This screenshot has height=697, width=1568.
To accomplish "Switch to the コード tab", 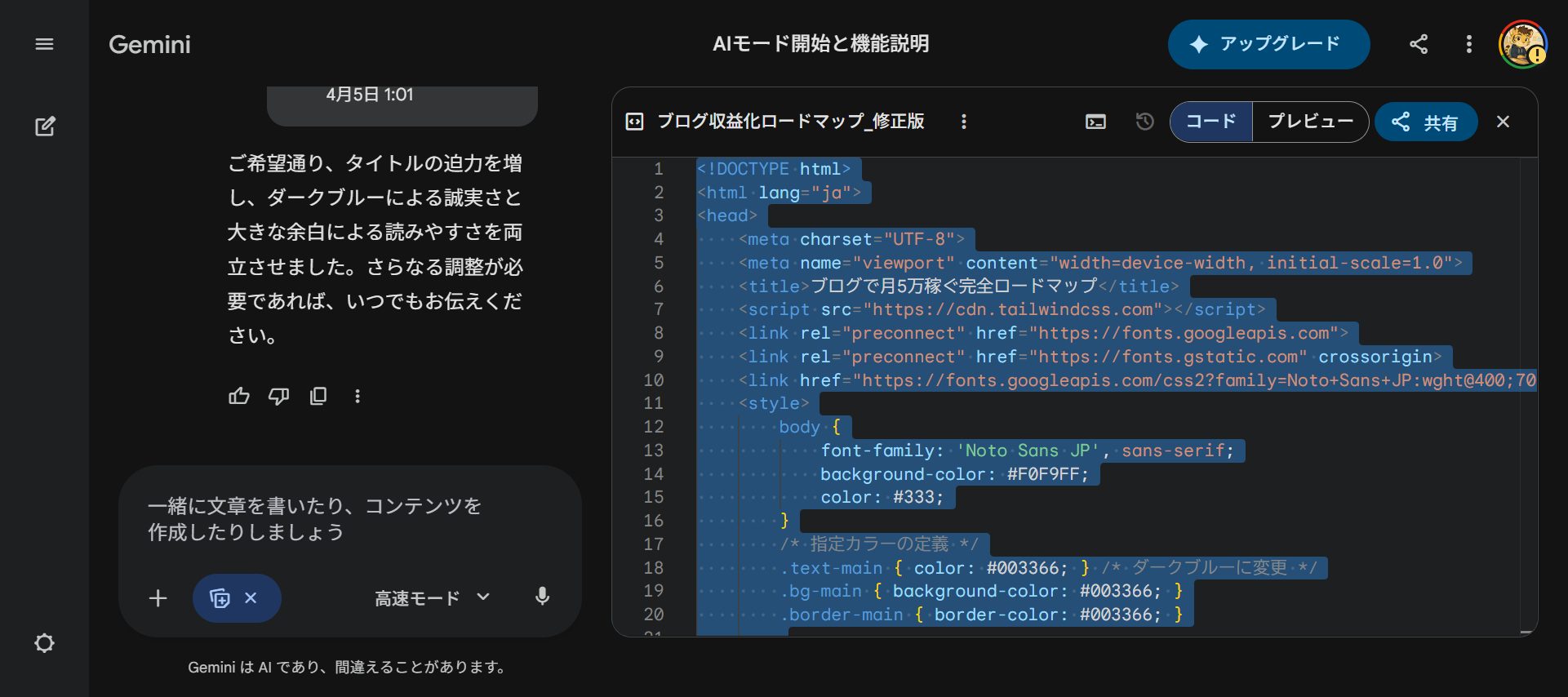I will pyautogui.click(x=1211, y=122).
